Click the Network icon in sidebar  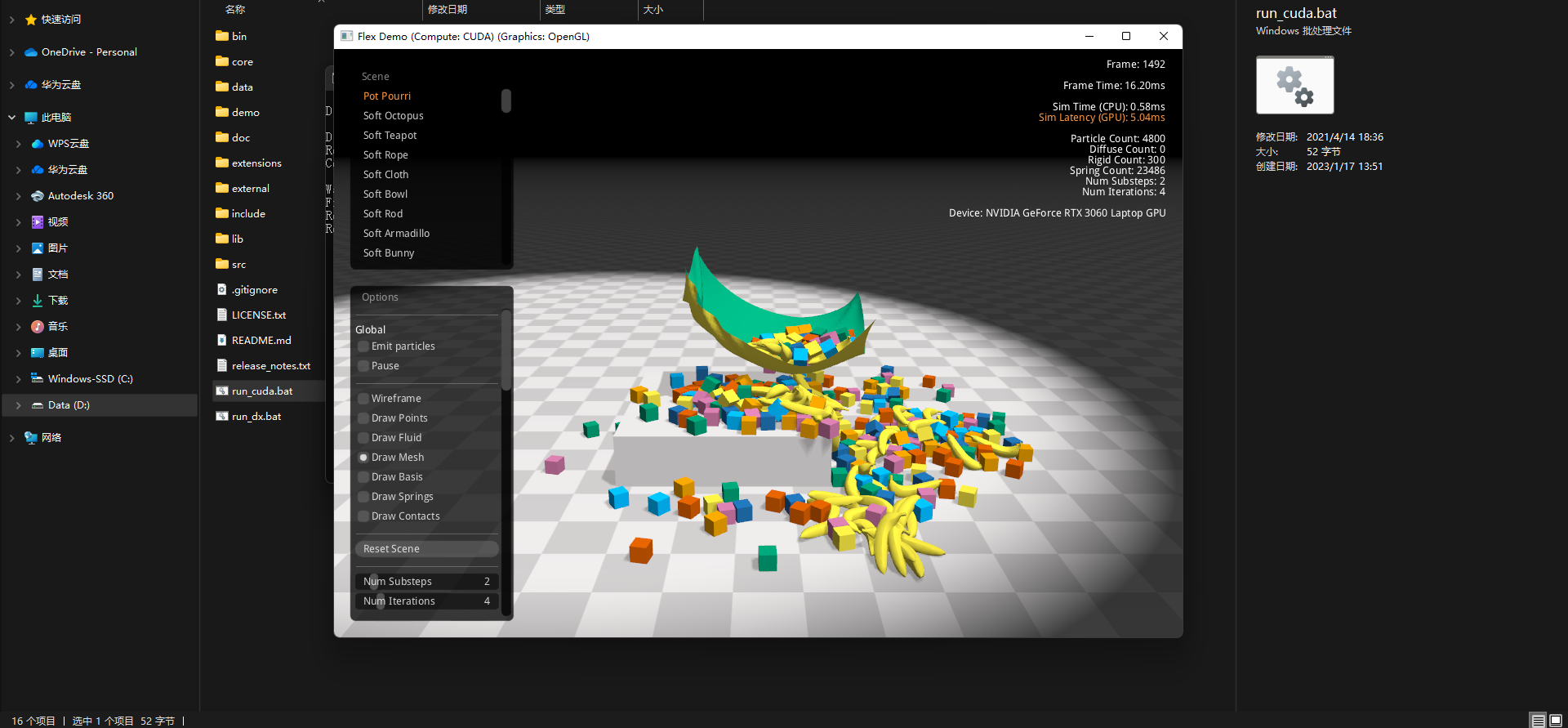click(x=31, y=438)
